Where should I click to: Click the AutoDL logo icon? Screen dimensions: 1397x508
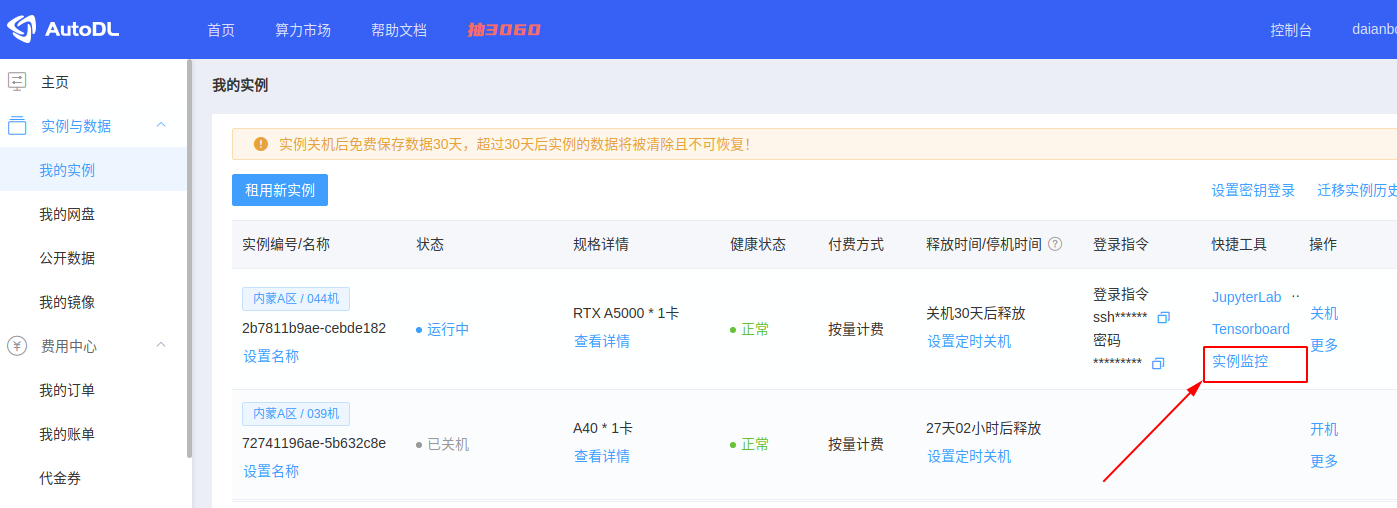click(x=21, y=29)
